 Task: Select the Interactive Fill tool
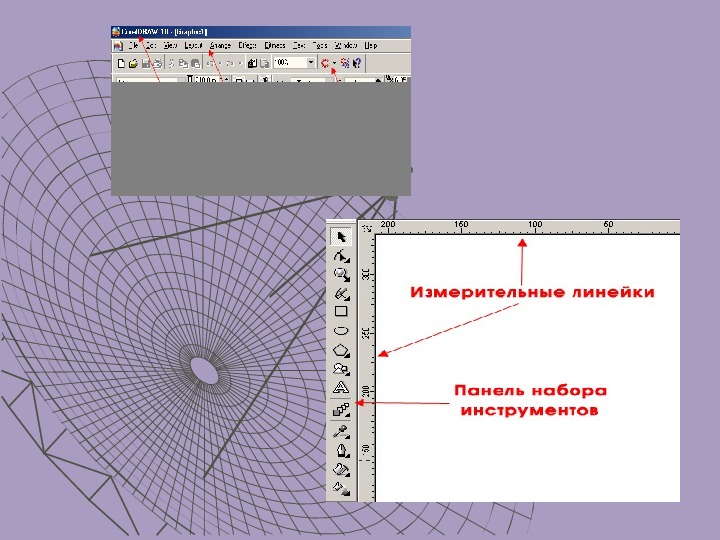pyautogui.click(x=341, y=488)
